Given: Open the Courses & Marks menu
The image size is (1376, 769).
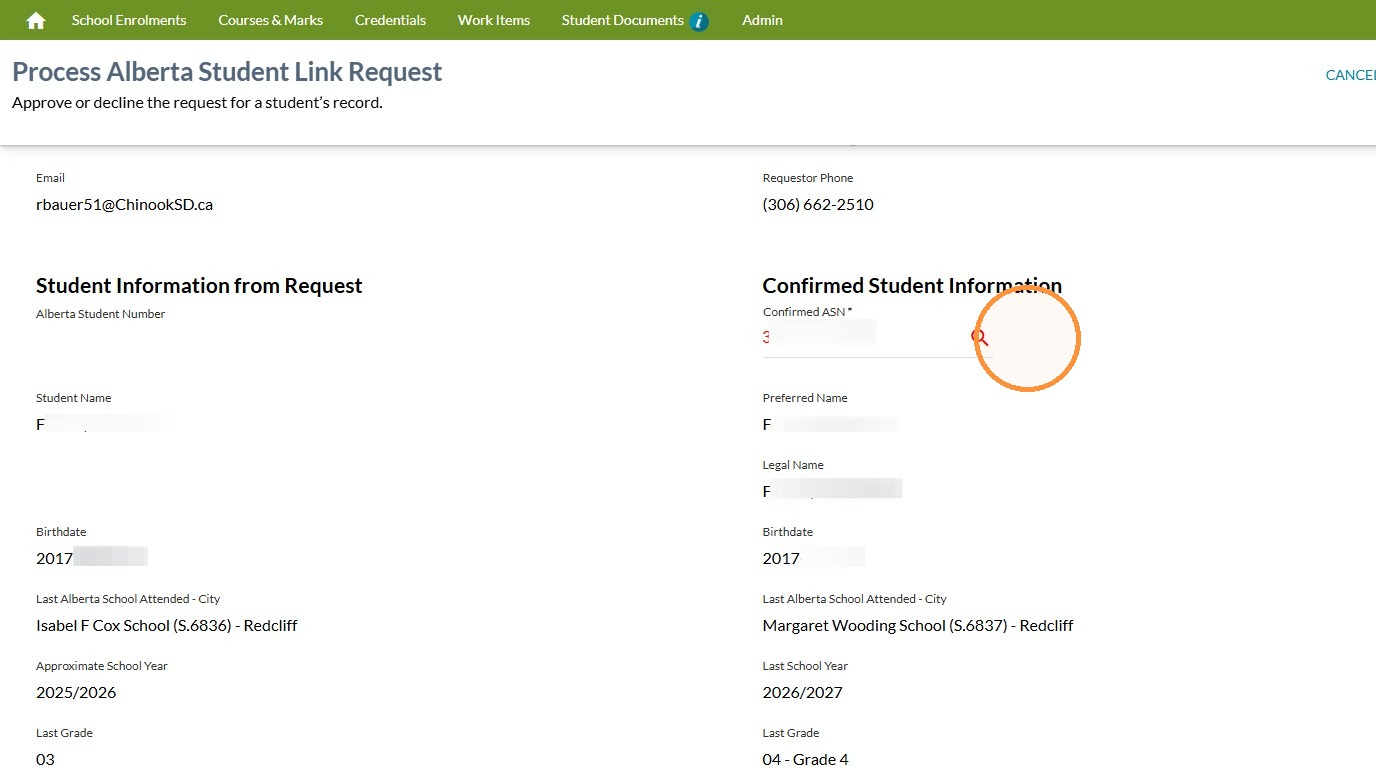Looking at the screenshot, I should (271, 20).
